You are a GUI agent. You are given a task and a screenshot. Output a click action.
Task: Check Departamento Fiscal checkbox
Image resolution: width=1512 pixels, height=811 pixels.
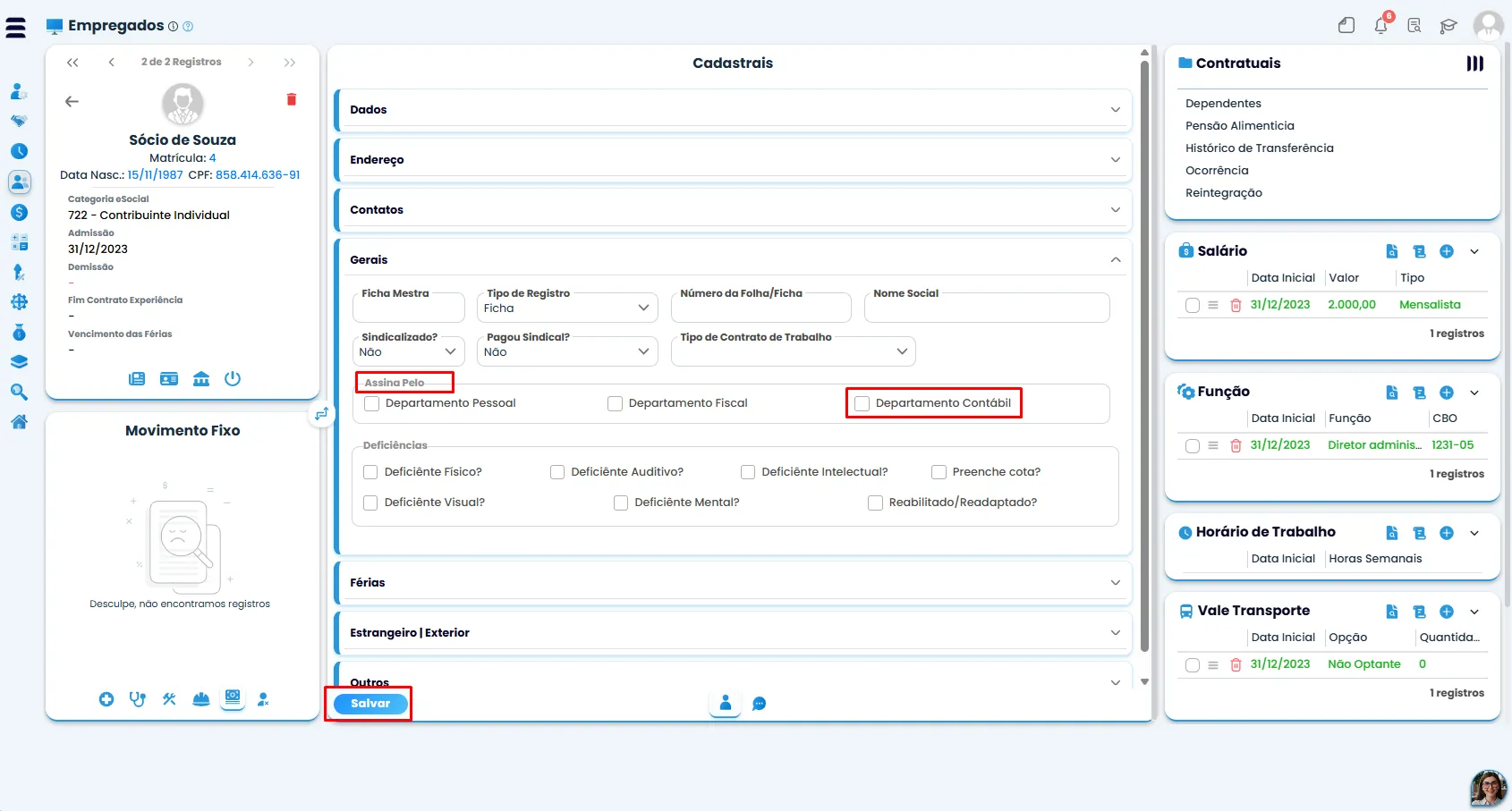[615, 403]
